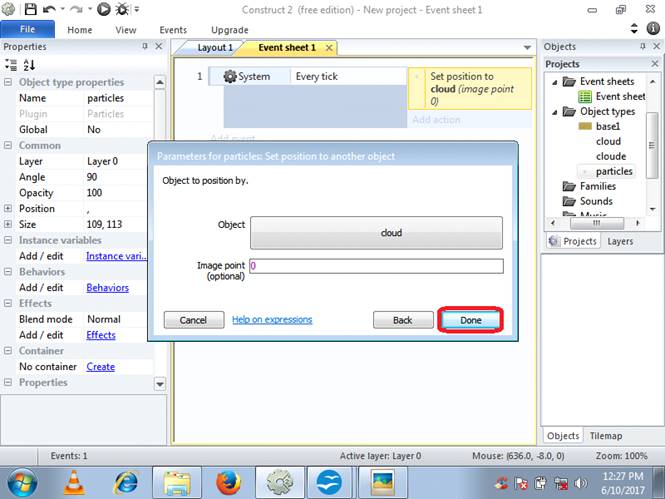
Task: Collapse the Effects section
Action: pyautogui.click(x=8, y=303)
